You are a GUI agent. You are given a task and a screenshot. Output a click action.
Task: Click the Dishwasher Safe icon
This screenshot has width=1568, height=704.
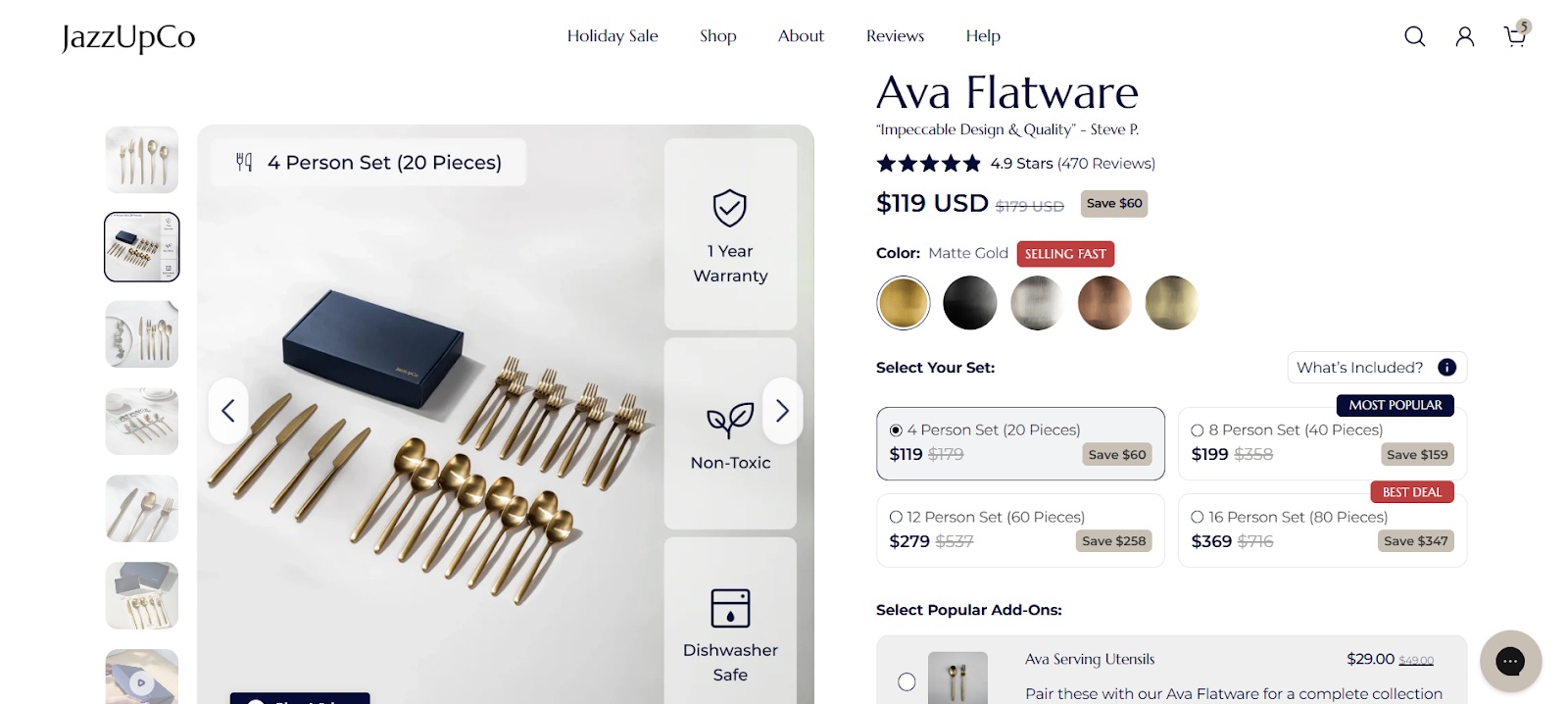pyautogui.click(x=730, y=608)
